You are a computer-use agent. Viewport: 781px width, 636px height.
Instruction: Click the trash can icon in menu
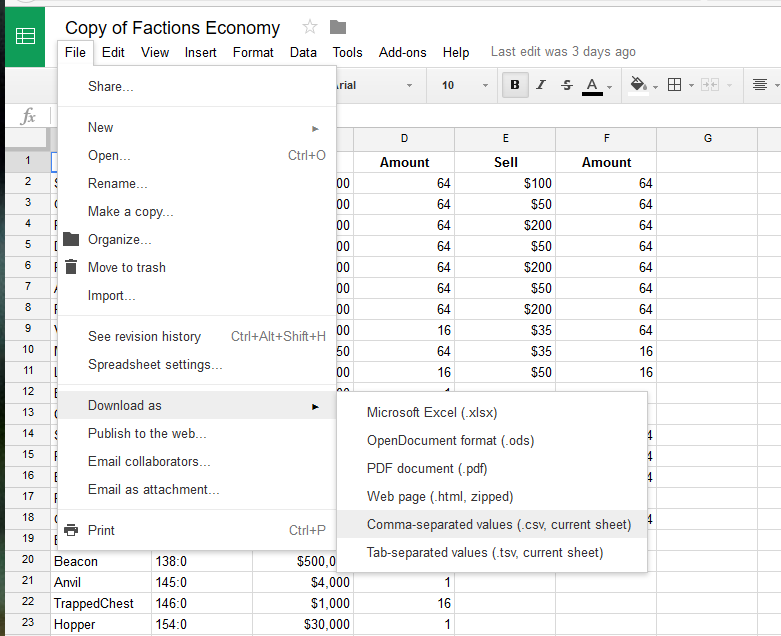[71, 267]
